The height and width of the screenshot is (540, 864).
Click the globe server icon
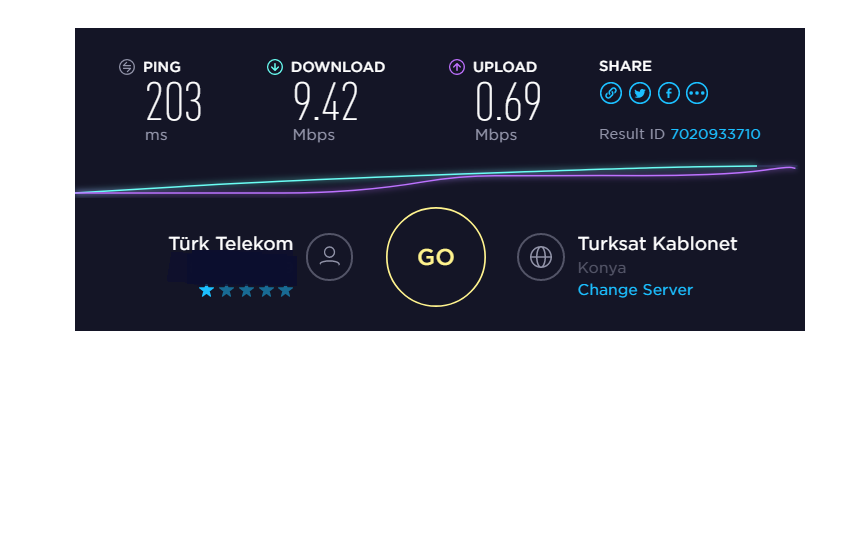pyautogui.click(x=541, y=257)
